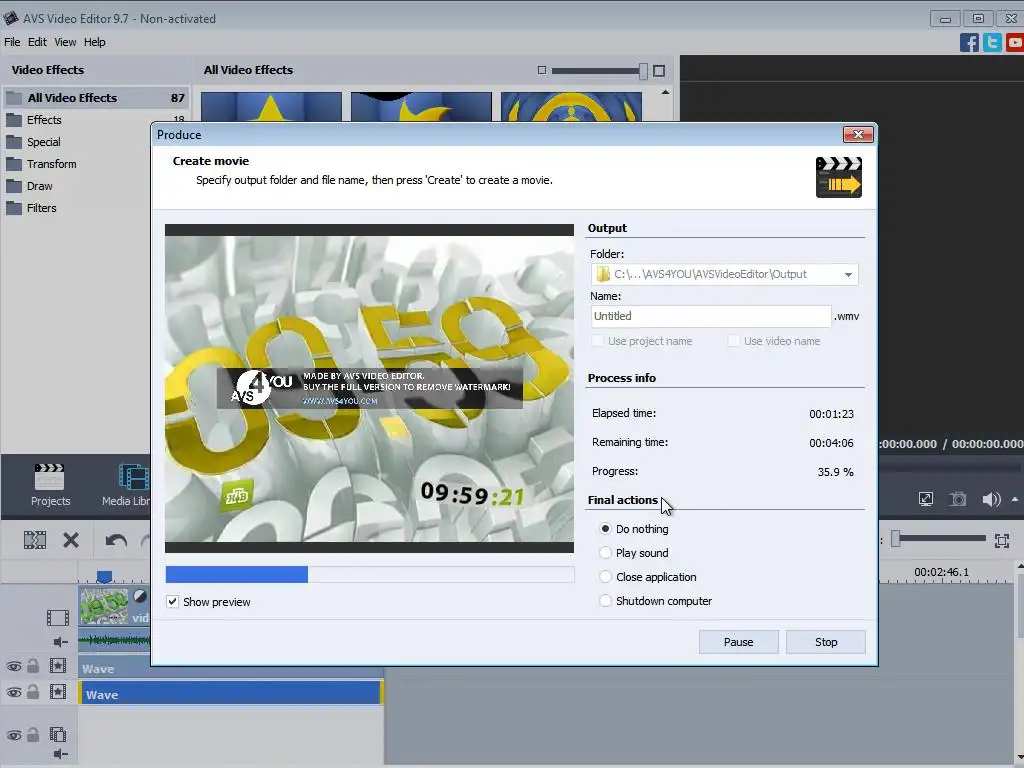Screen dimensions: 1024x768
Task: Hide the selected Wave effect track
Action: (14, 692)
